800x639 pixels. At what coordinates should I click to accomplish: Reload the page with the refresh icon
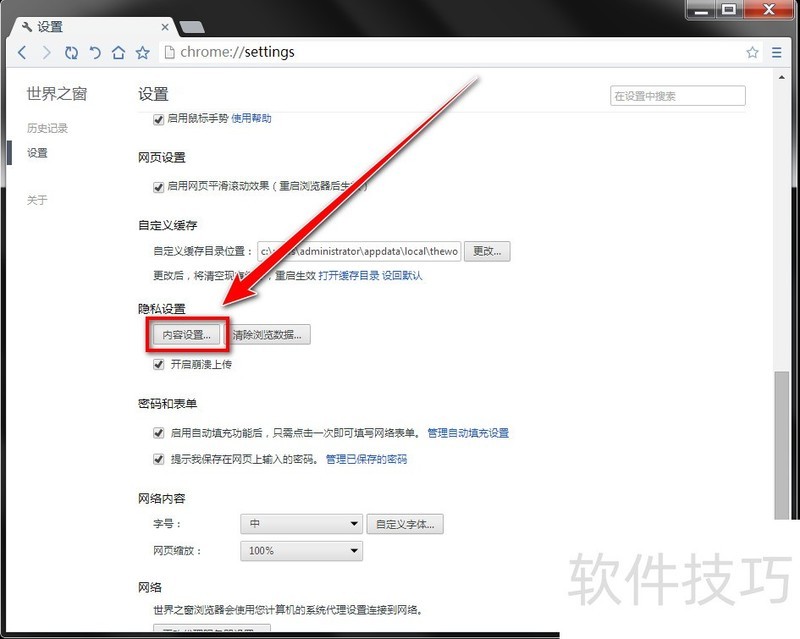click(x=71, y=52)
